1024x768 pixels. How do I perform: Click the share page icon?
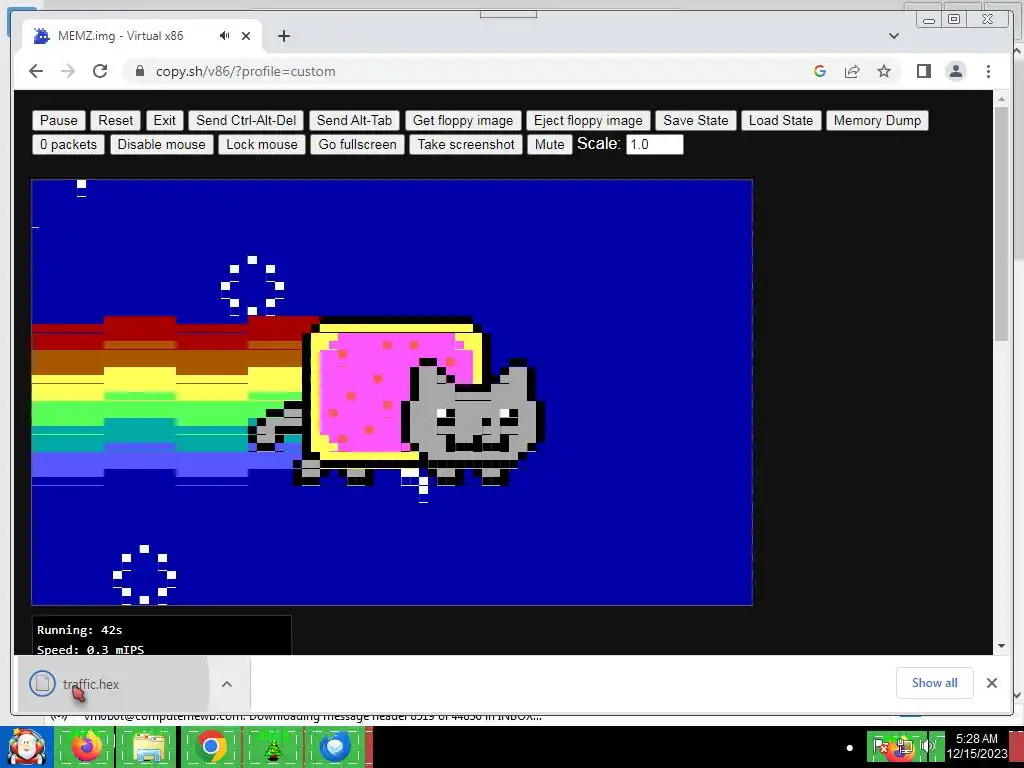coord(852,71)
